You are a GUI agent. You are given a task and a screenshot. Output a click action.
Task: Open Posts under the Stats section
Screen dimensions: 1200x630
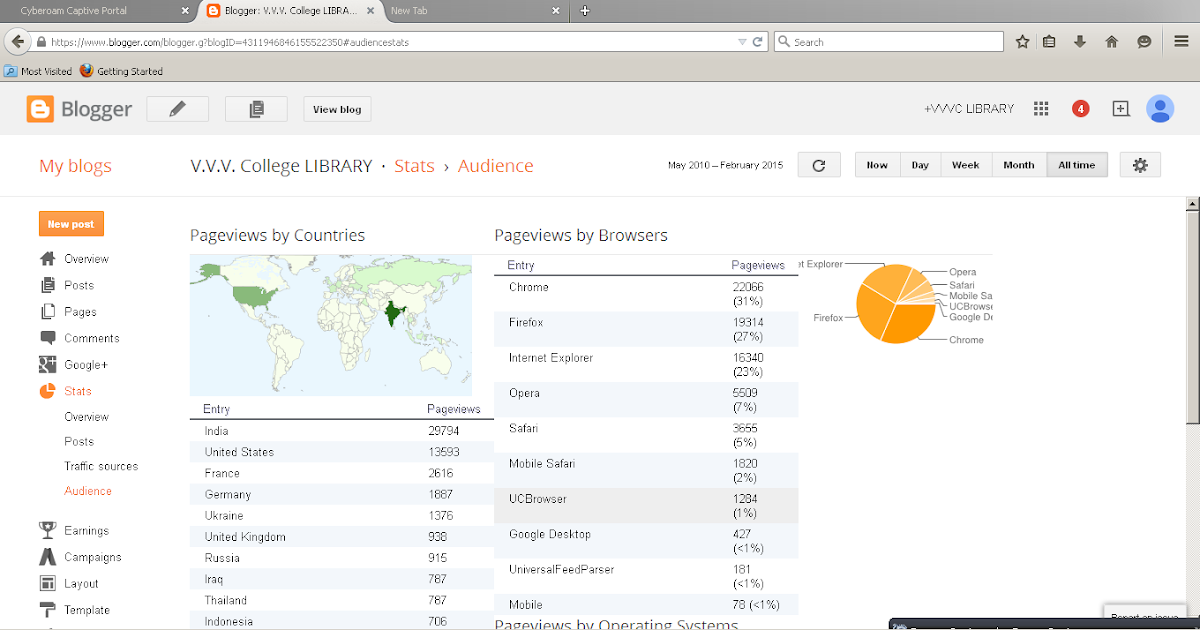[79, 441]
